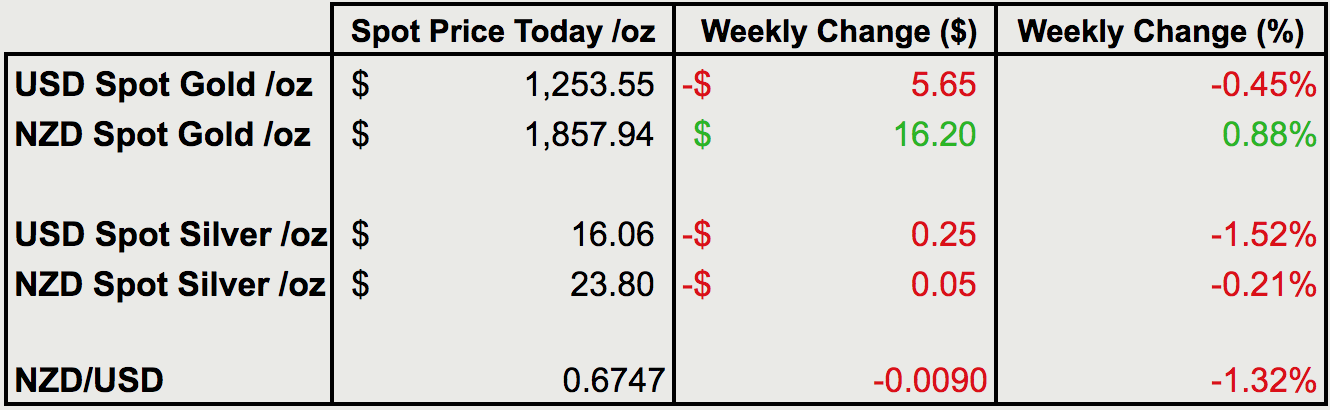The height and width of the screenshot is (410, 1330).
Task: Click the -1.52% silver change cell
Action: click(x=1262, y=235)
